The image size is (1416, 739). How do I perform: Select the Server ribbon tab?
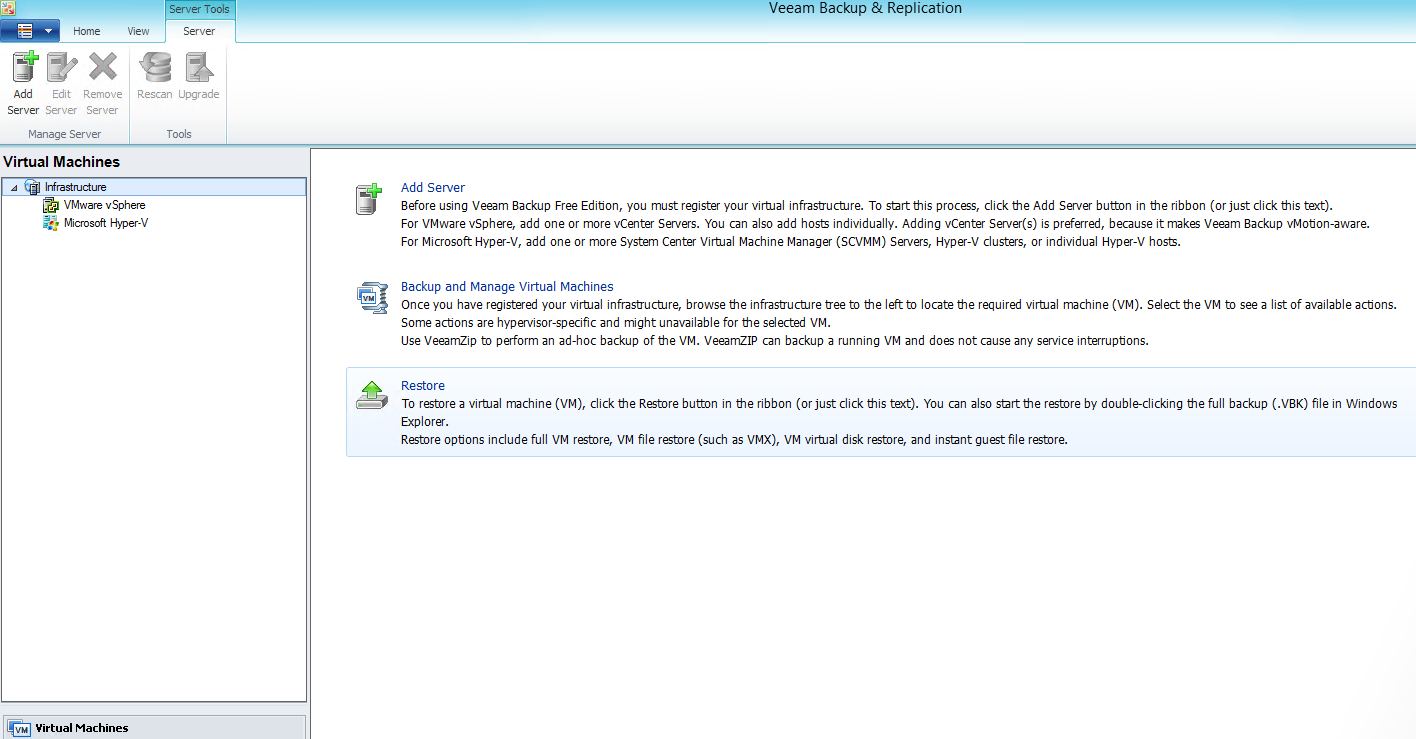pos(199,31)
